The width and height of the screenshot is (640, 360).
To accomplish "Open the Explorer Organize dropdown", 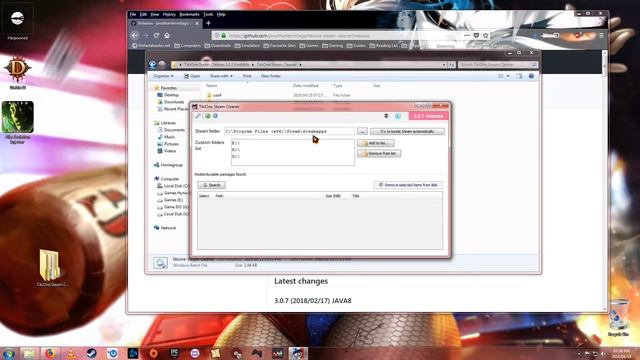I will pyautogui.click(x=163, y=76).
